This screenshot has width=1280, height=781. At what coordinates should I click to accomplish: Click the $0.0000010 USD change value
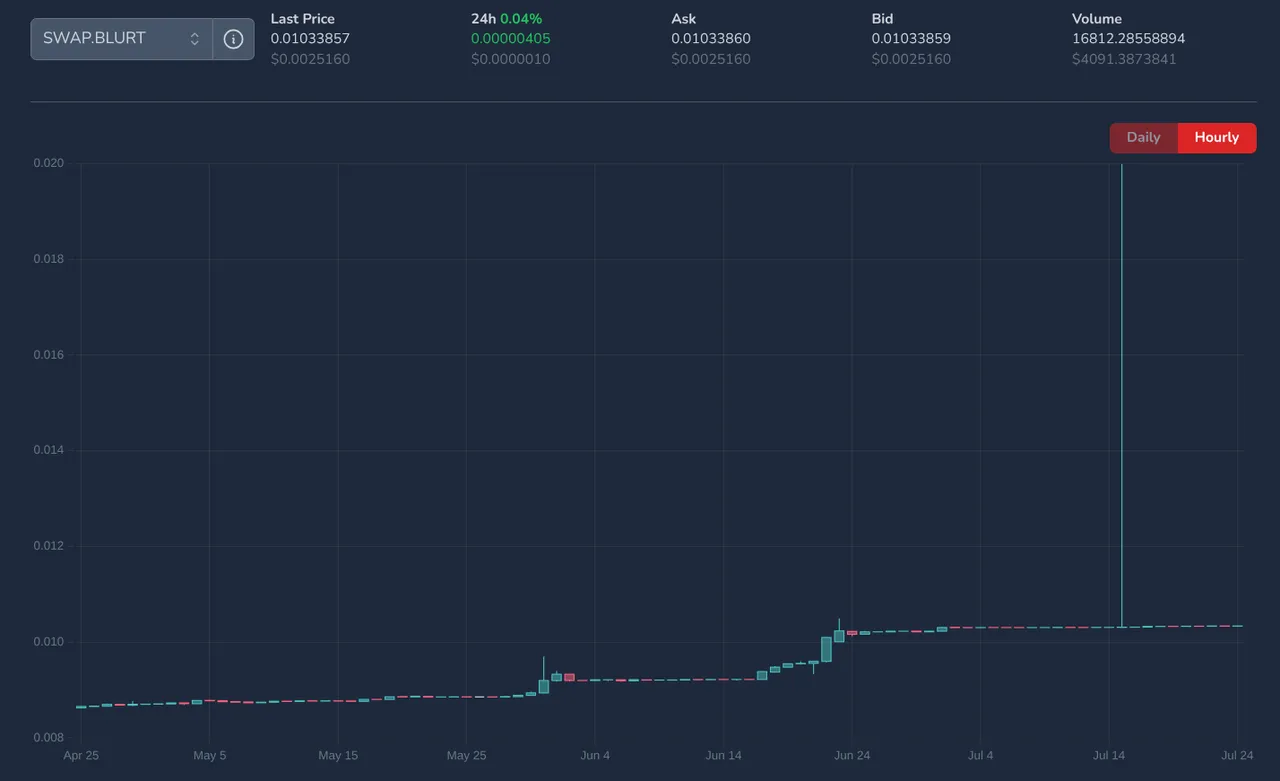tap(511, 59)
